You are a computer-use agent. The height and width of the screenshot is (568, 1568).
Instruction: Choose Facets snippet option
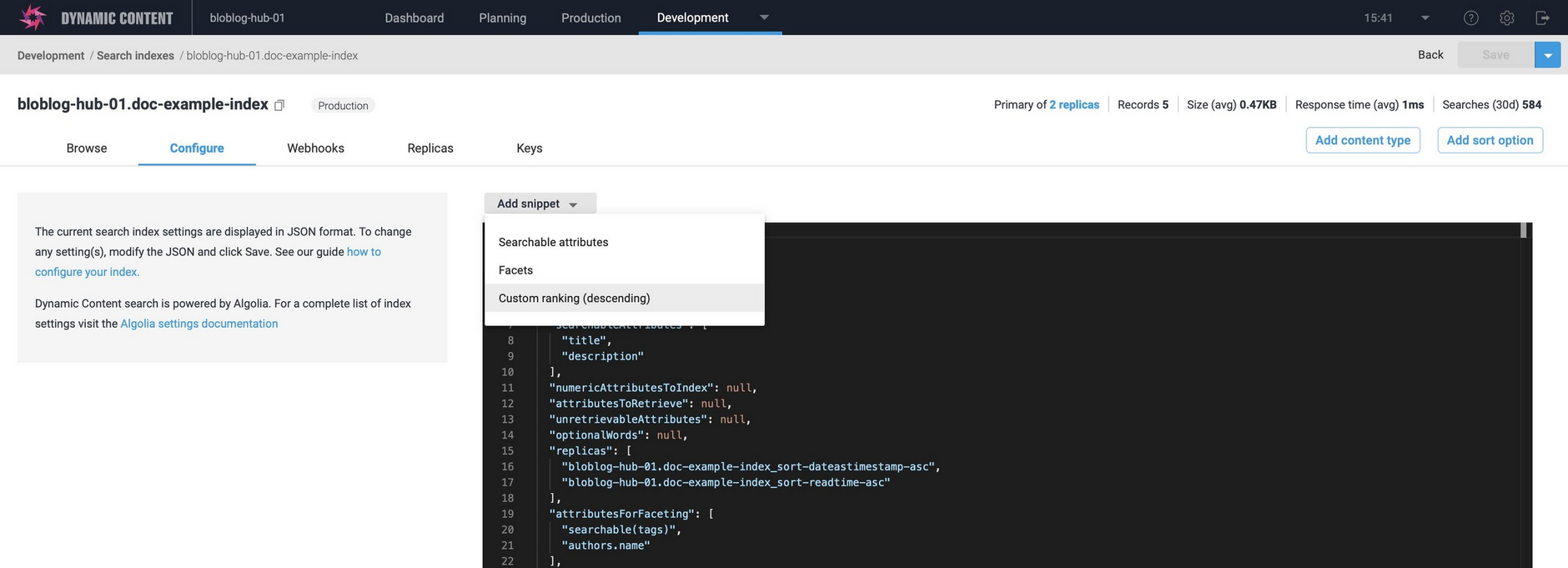(624, 270)
